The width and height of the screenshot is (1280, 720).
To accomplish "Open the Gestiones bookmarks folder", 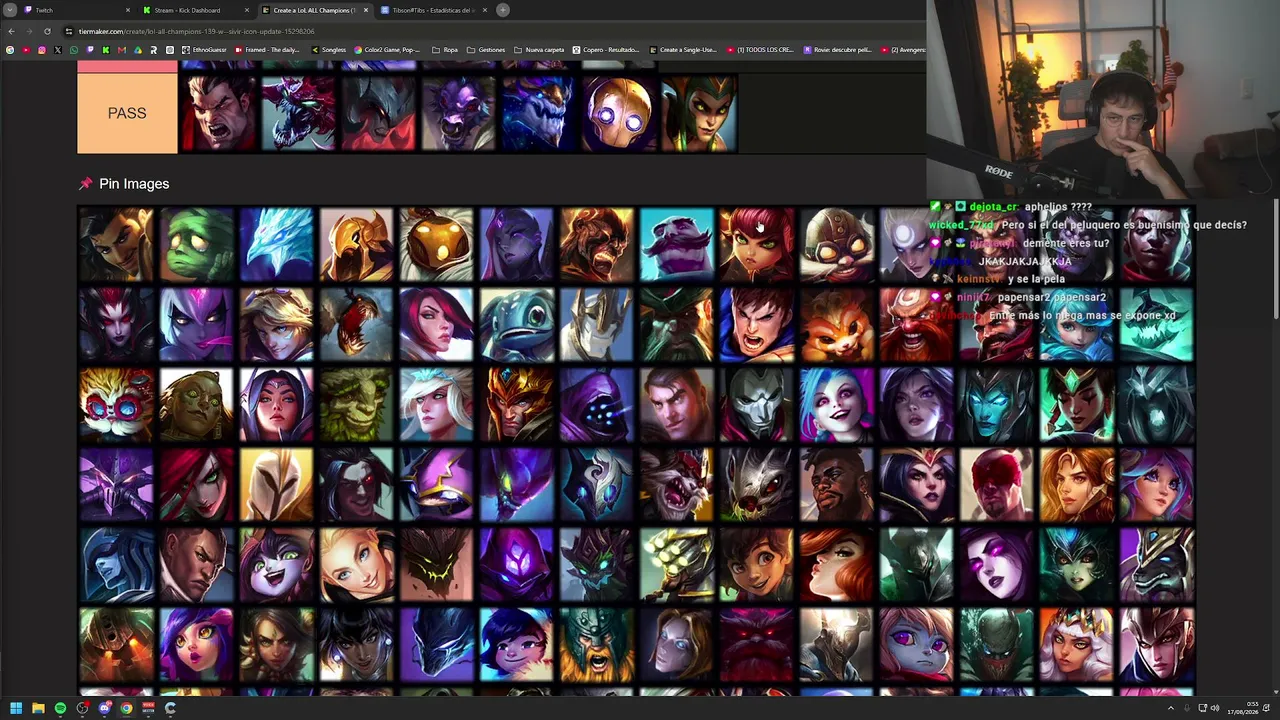I will tap(486, 50).
